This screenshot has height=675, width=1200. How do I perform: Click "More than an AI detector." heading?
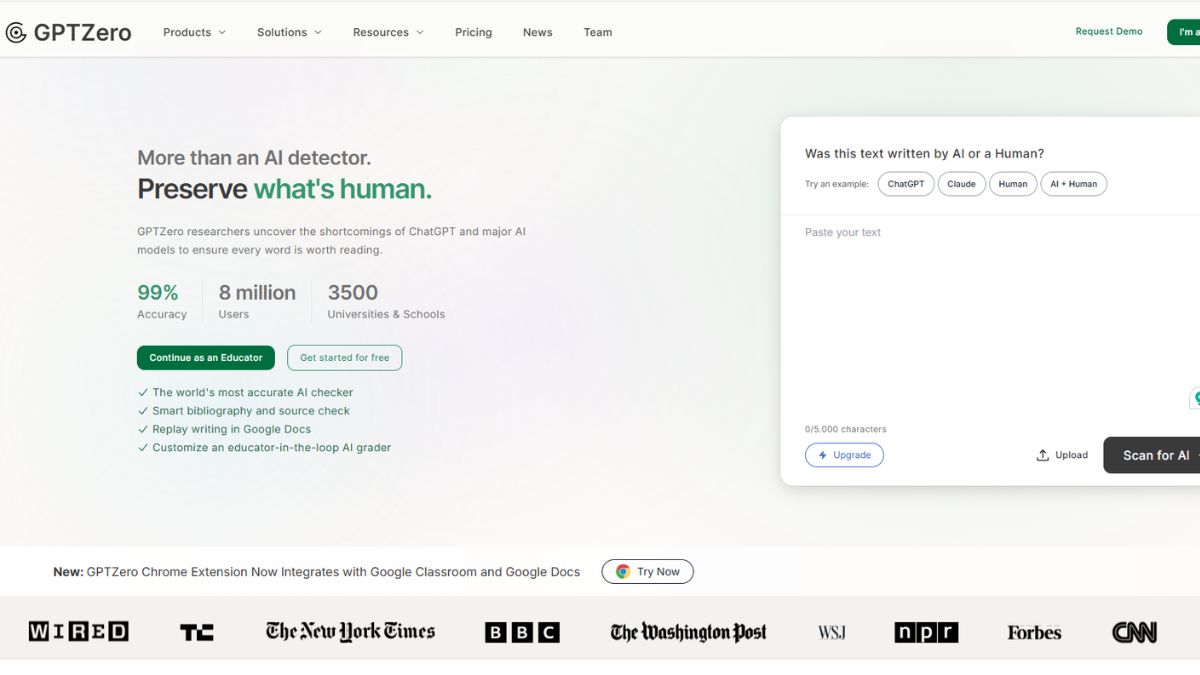click(x=254, y=158)
